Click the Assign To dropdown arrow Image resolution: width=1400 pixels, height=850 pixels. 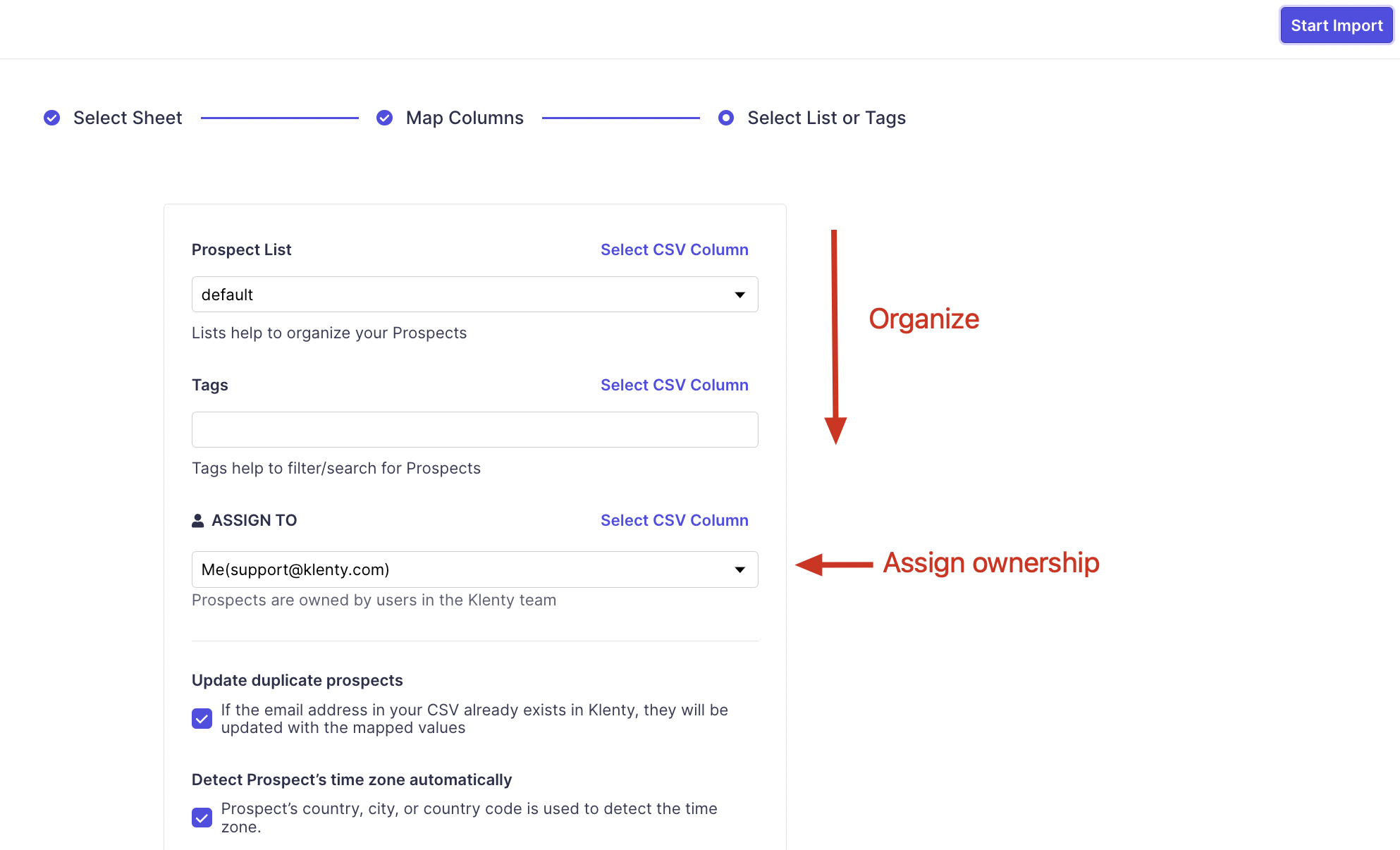pyautogui.click(x=739, y=569)
